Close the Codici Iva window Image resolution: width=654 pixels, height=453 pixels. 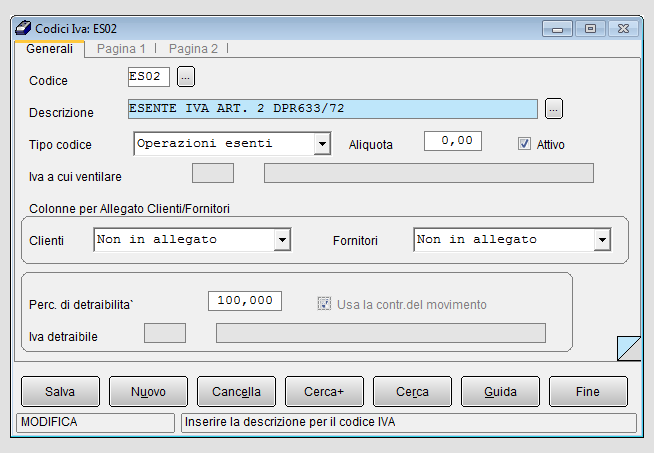click(623, 29)
